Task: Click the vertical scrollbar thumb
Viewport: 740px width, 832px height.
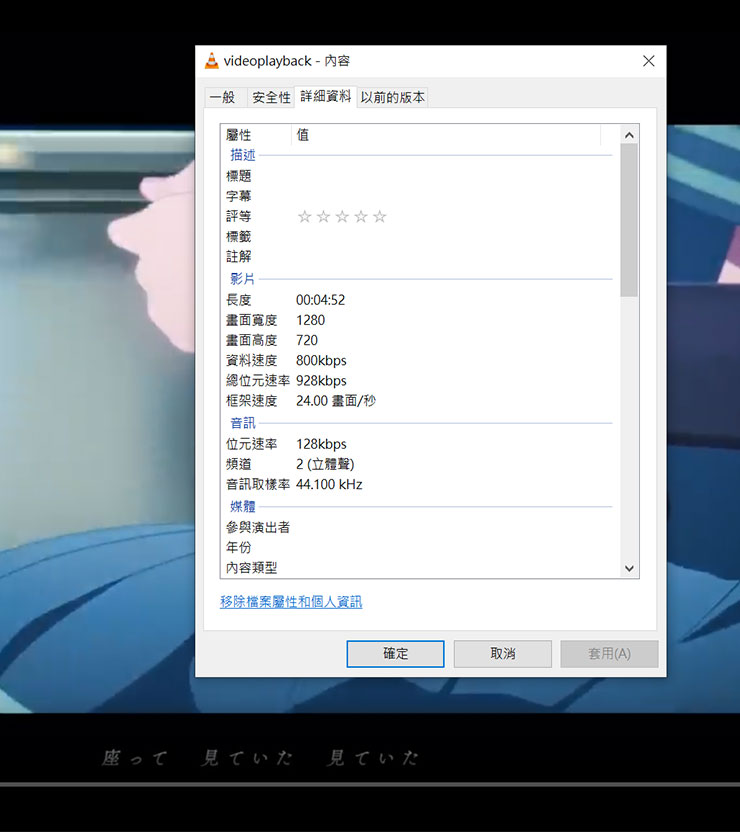Action: (629, 220)
